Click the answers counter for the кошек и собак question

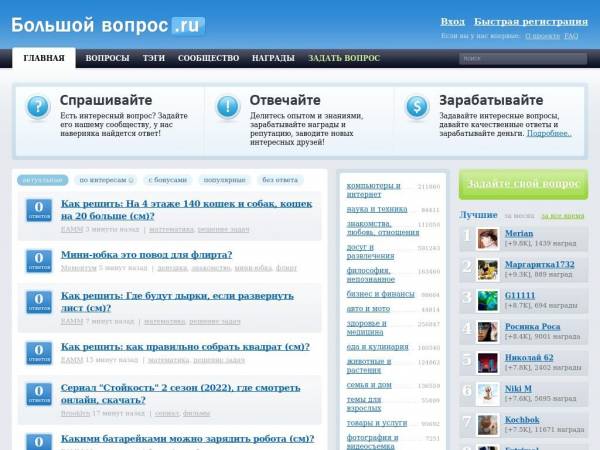point(39,210)
